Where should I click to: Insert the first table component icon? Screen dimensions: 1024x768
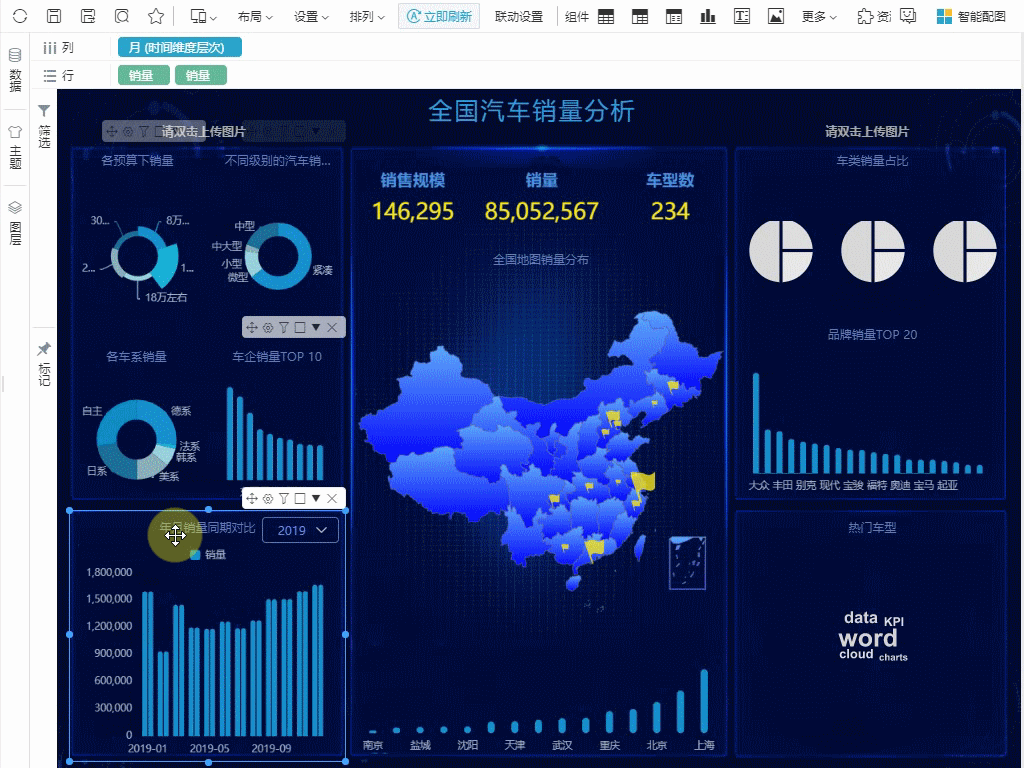(606, 17)
